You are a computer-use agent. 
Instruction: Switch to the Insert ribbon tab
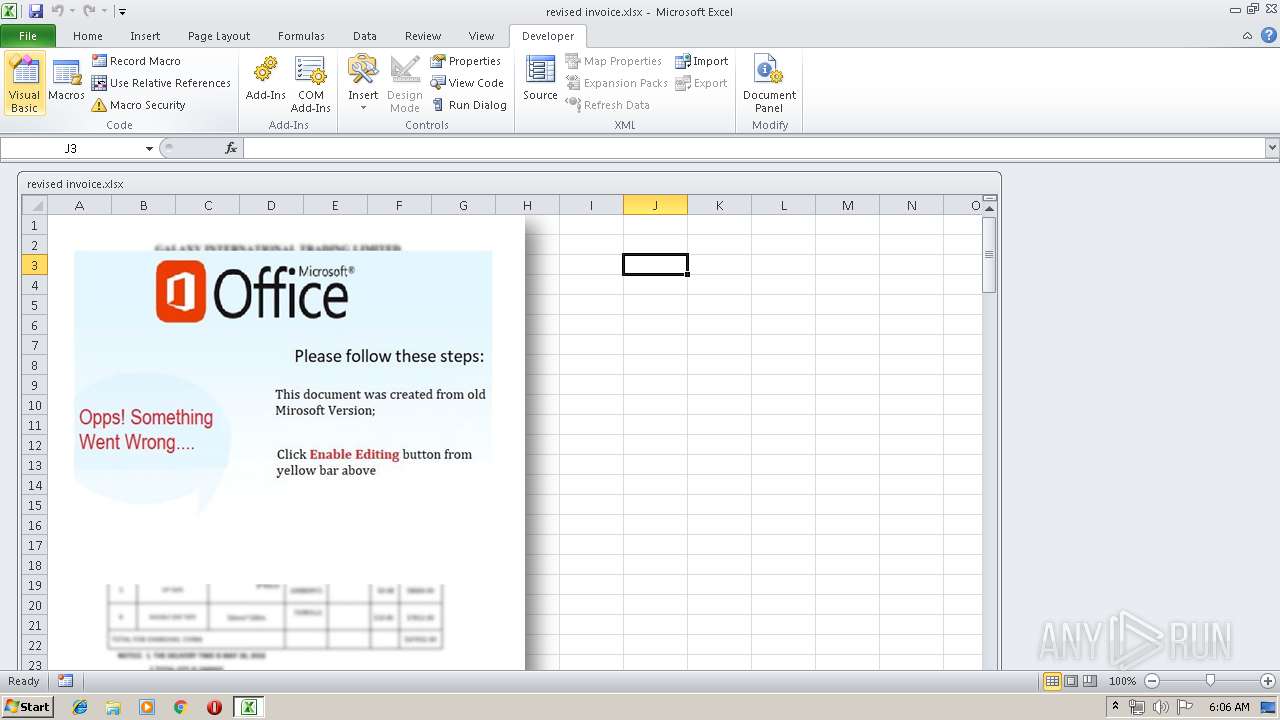(x=145, y=36)
